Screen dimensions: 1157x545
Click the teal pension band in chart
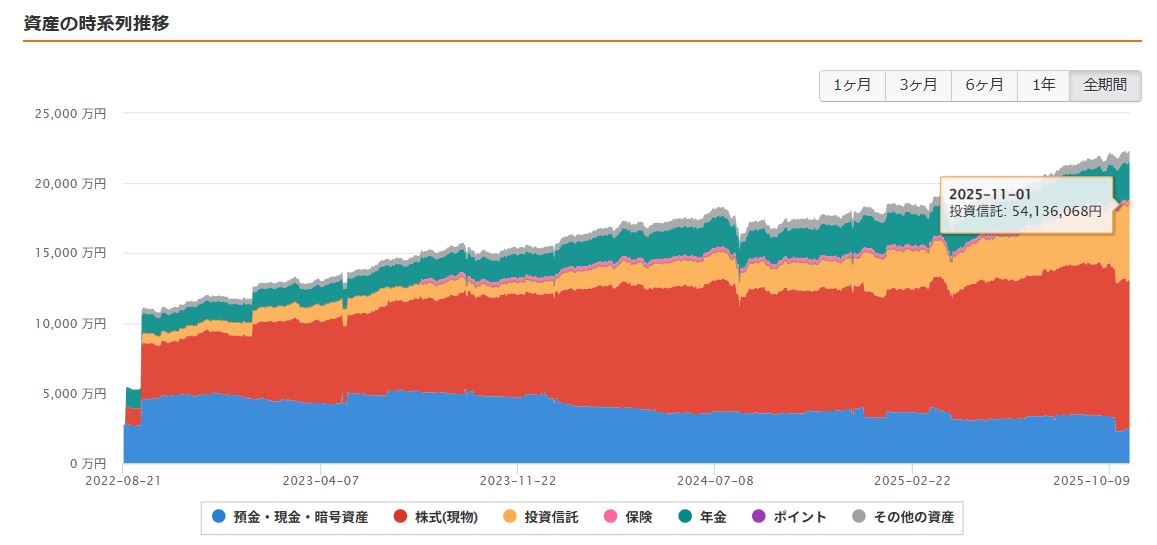(x=800, y=240)
